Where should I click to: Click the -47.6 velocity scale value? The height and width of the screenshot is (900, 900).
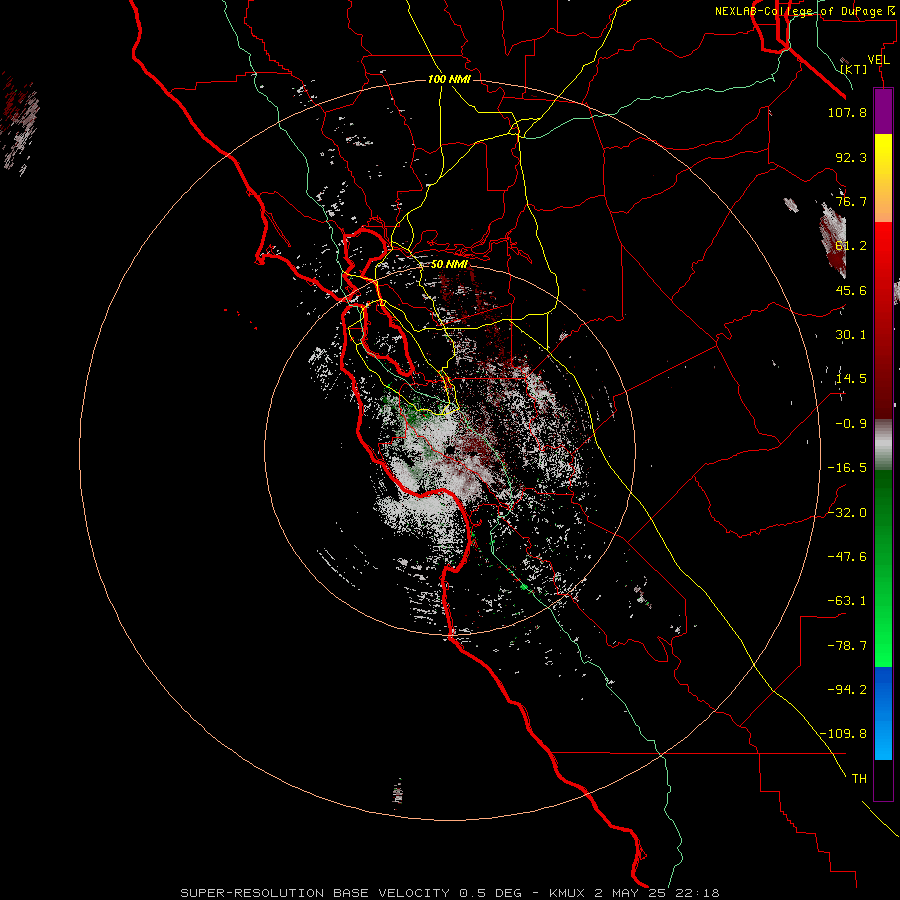(x=847, y=557)
